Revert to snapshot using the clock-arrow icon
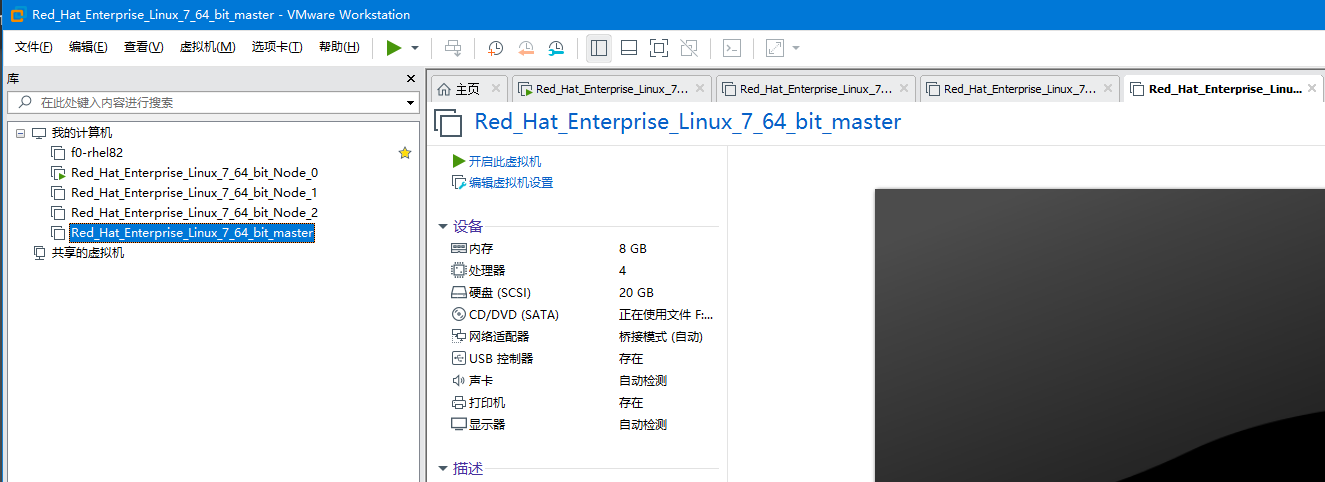The width and height of the screenshot is (1325, 482). (526, 47)
